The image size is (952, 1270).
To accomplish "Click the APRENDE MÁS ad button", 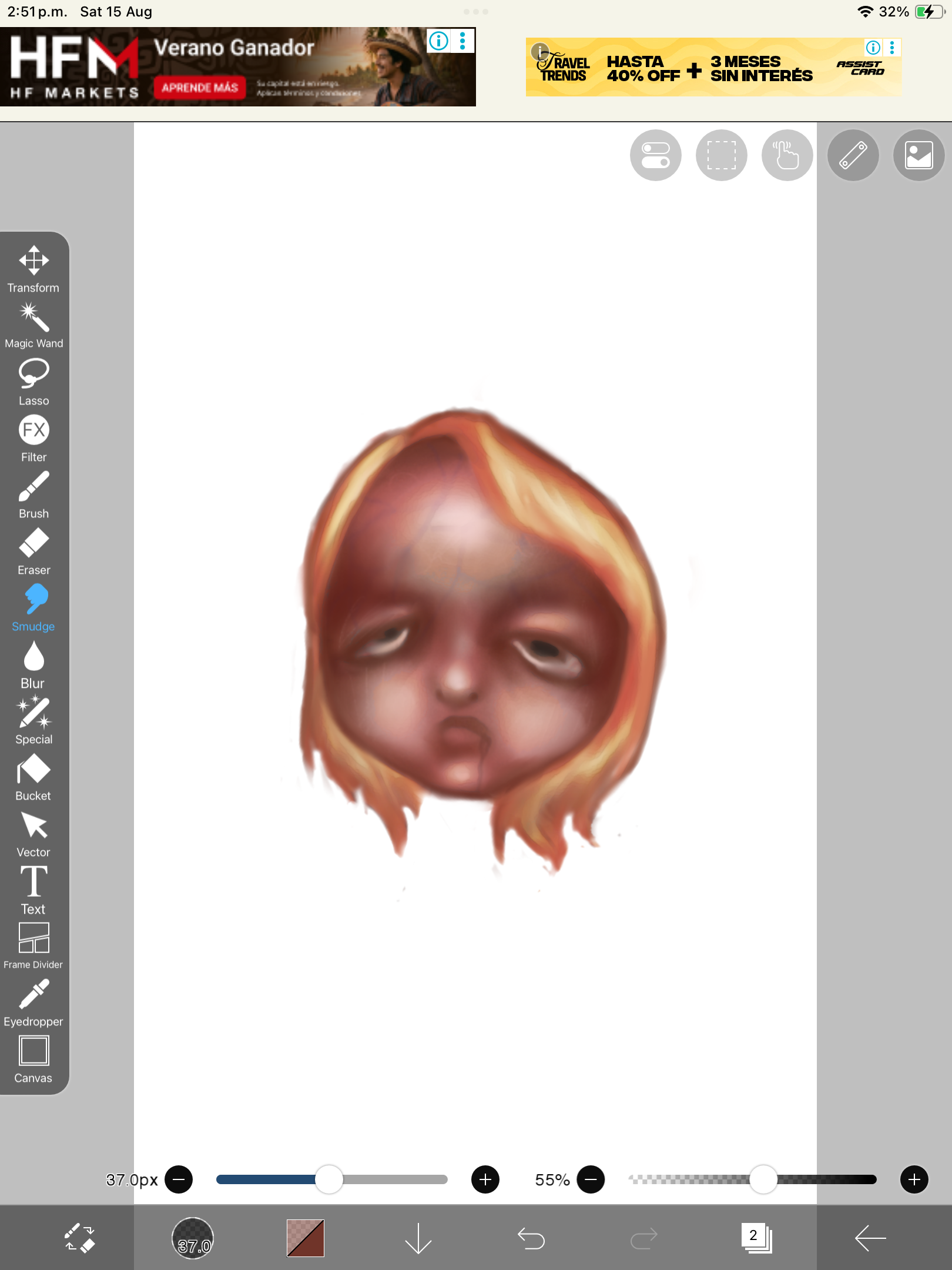I will pos(200,88).
